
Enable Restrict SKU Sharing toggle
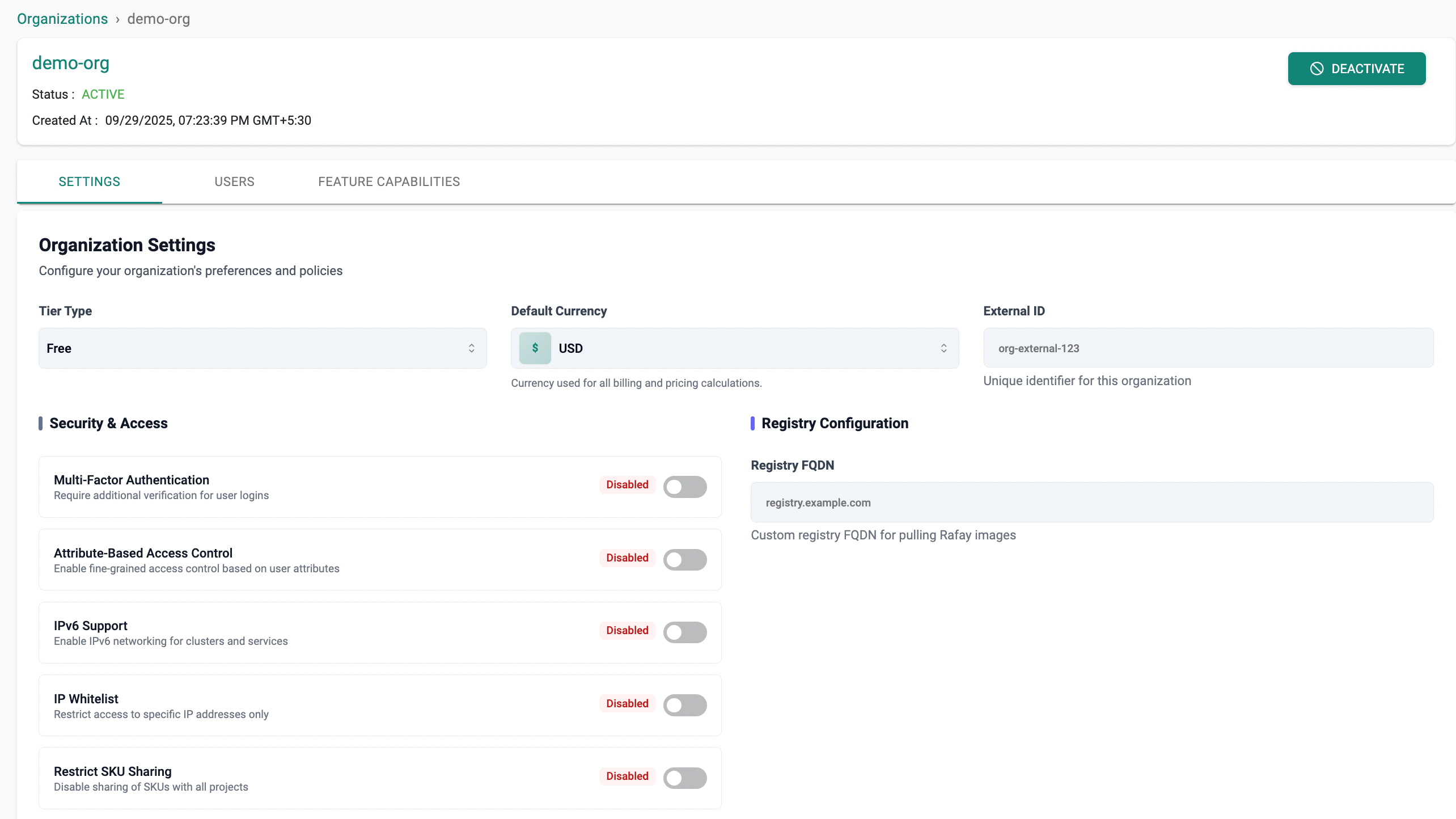coord(685,778)
